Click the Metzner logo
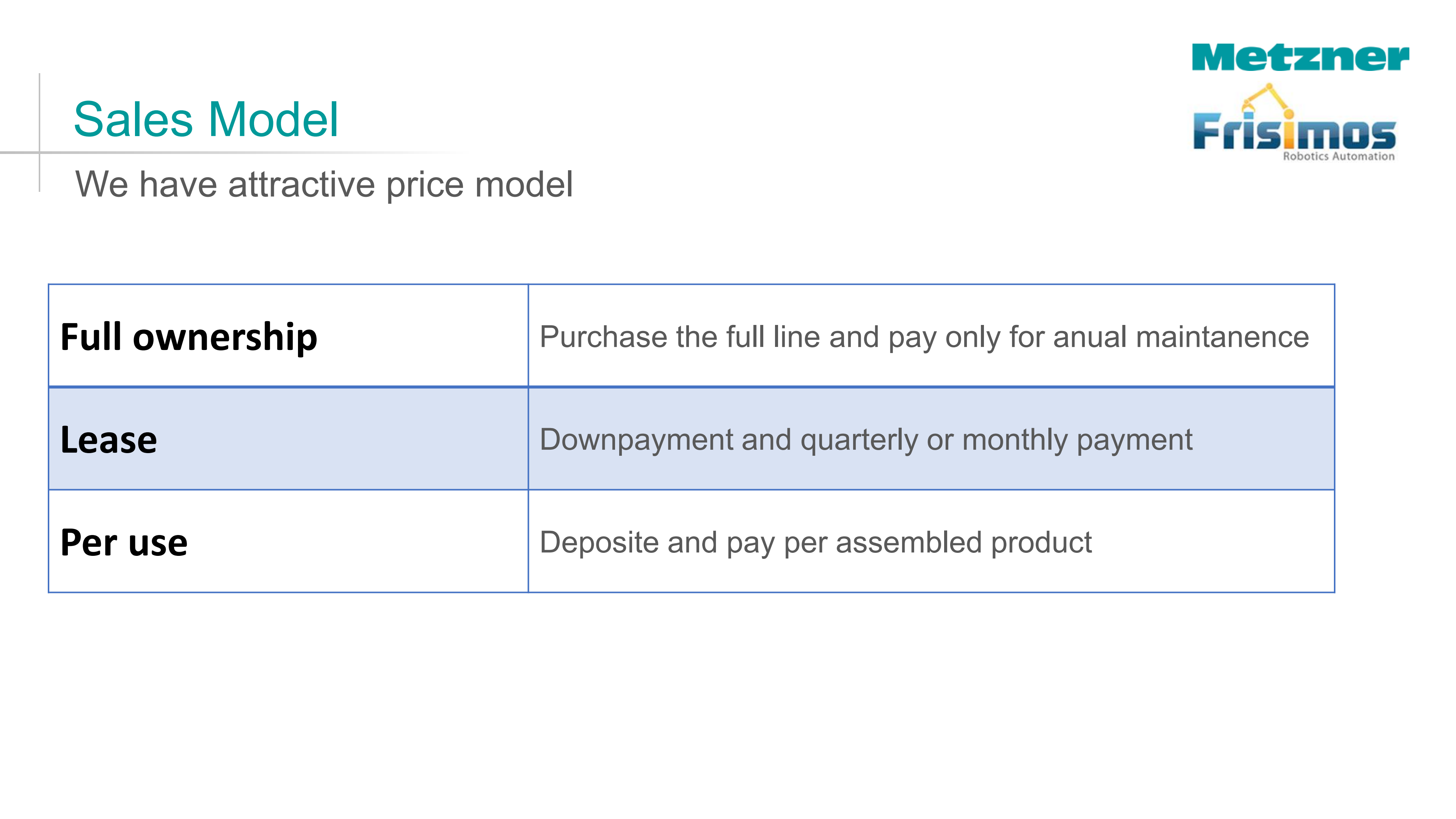Viewport: 1456px width, 819px height. click(1300, 58)
